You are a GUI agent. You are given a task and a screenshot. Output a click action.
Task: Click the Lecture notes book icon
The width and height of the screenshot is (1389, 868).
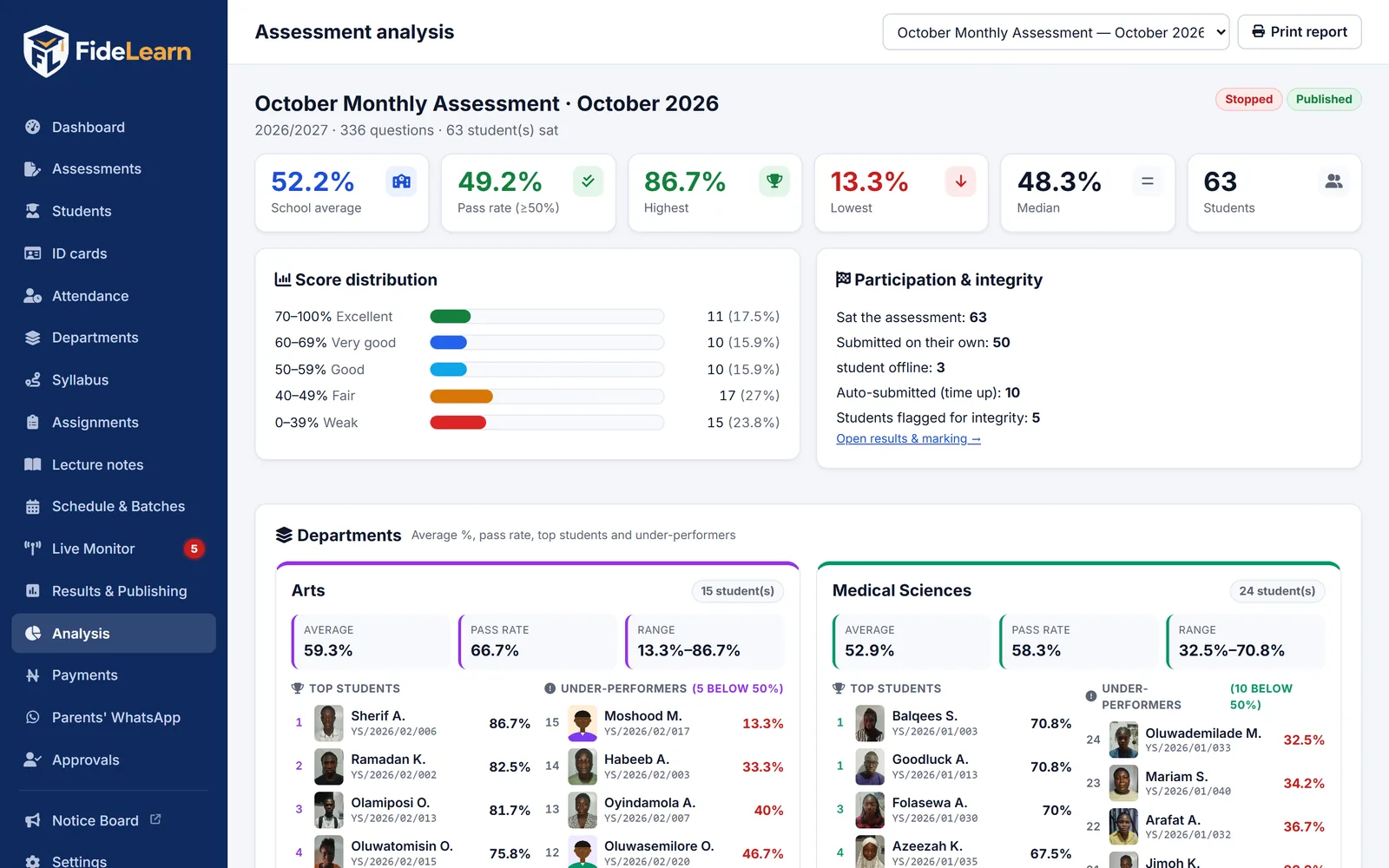click(33, 464)
